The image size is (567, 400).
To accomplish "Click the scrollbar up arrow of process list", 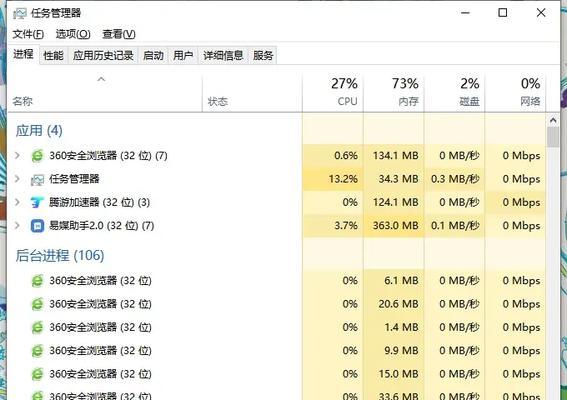I will point(553,120).
